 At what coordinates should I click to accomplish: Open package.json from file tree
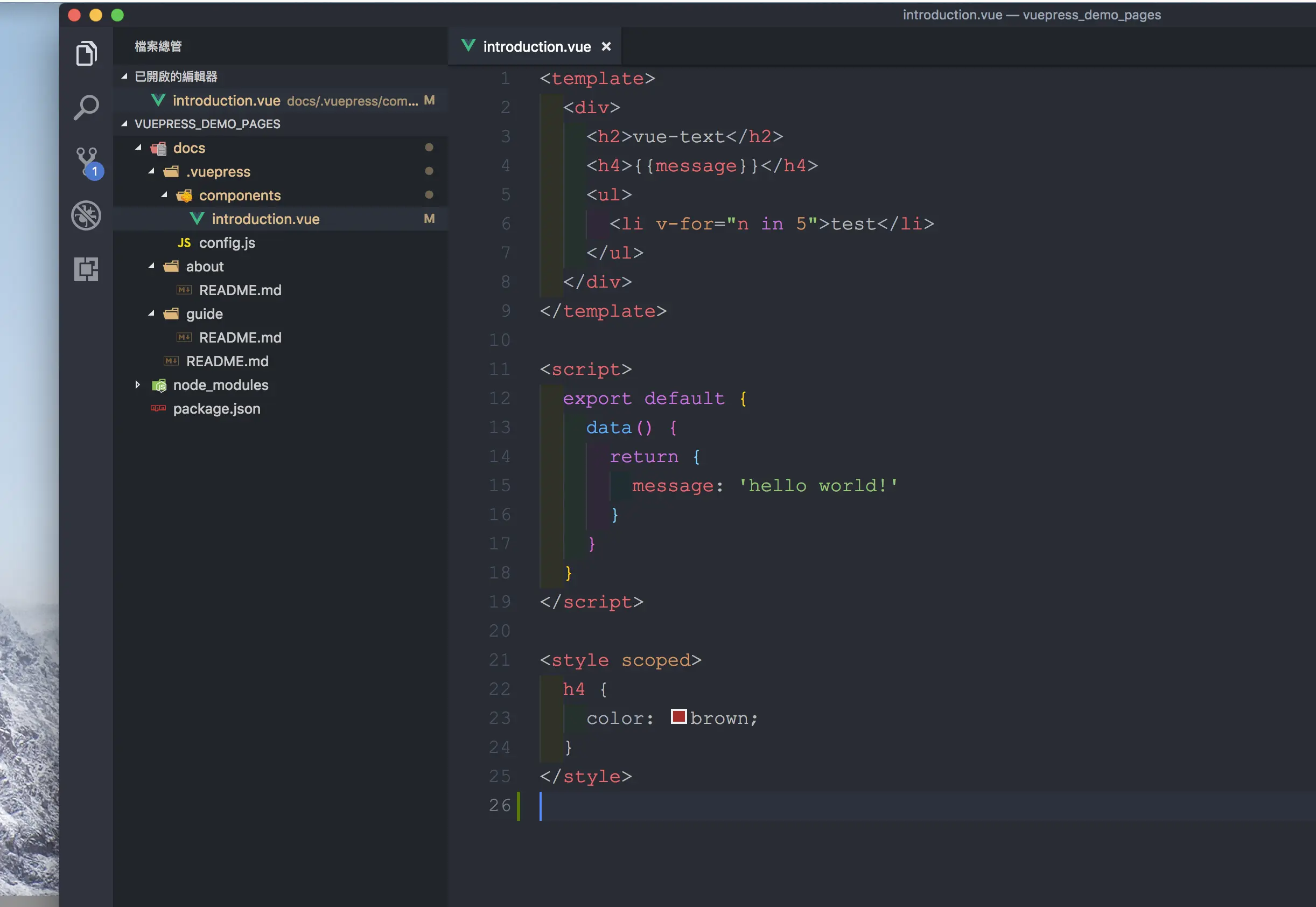(x=216, y=409)
